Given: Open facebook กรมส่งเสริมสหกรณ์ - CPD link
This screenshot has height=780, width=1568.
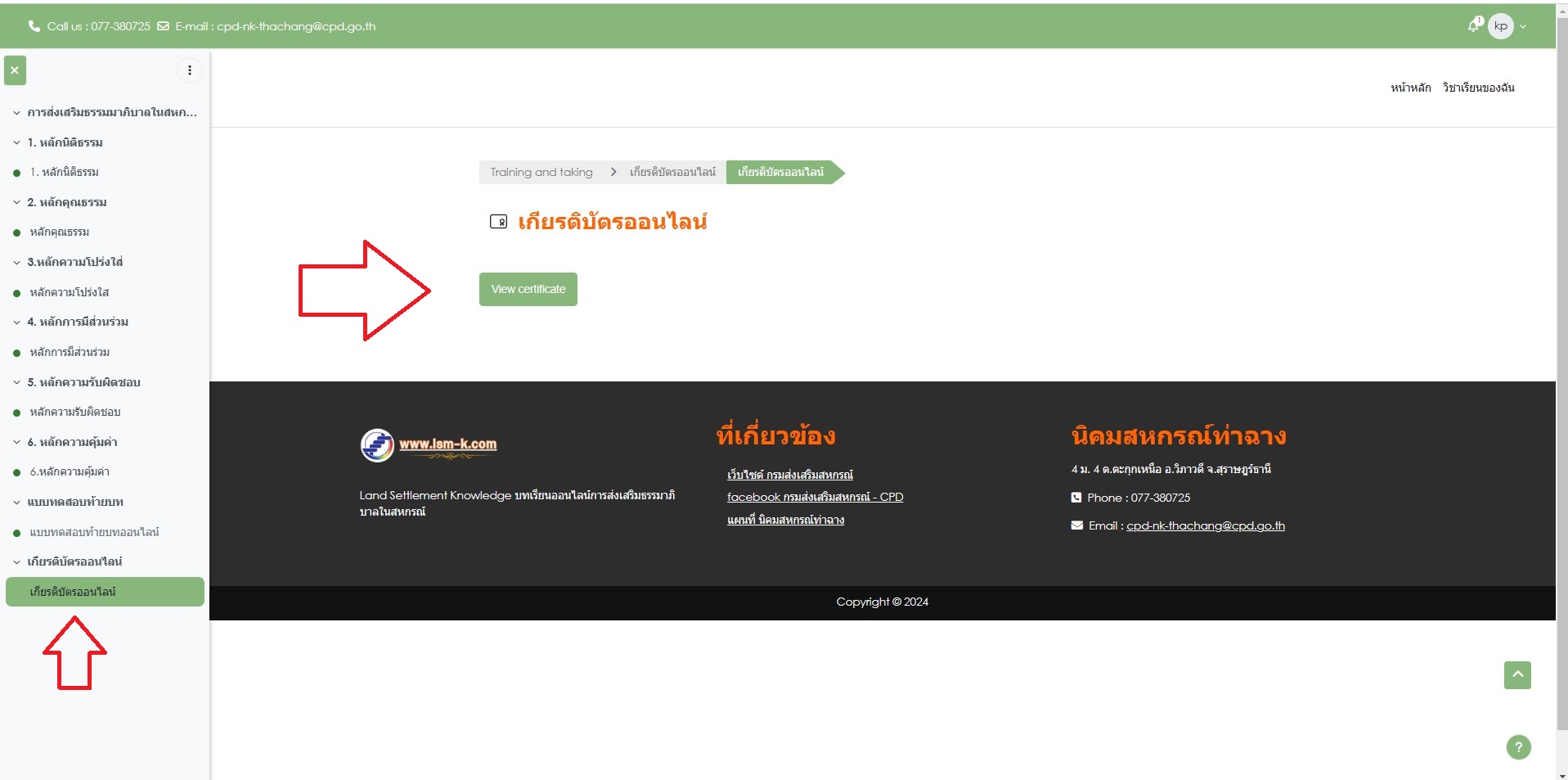Looking at the screenshot, I should (815, 497).
